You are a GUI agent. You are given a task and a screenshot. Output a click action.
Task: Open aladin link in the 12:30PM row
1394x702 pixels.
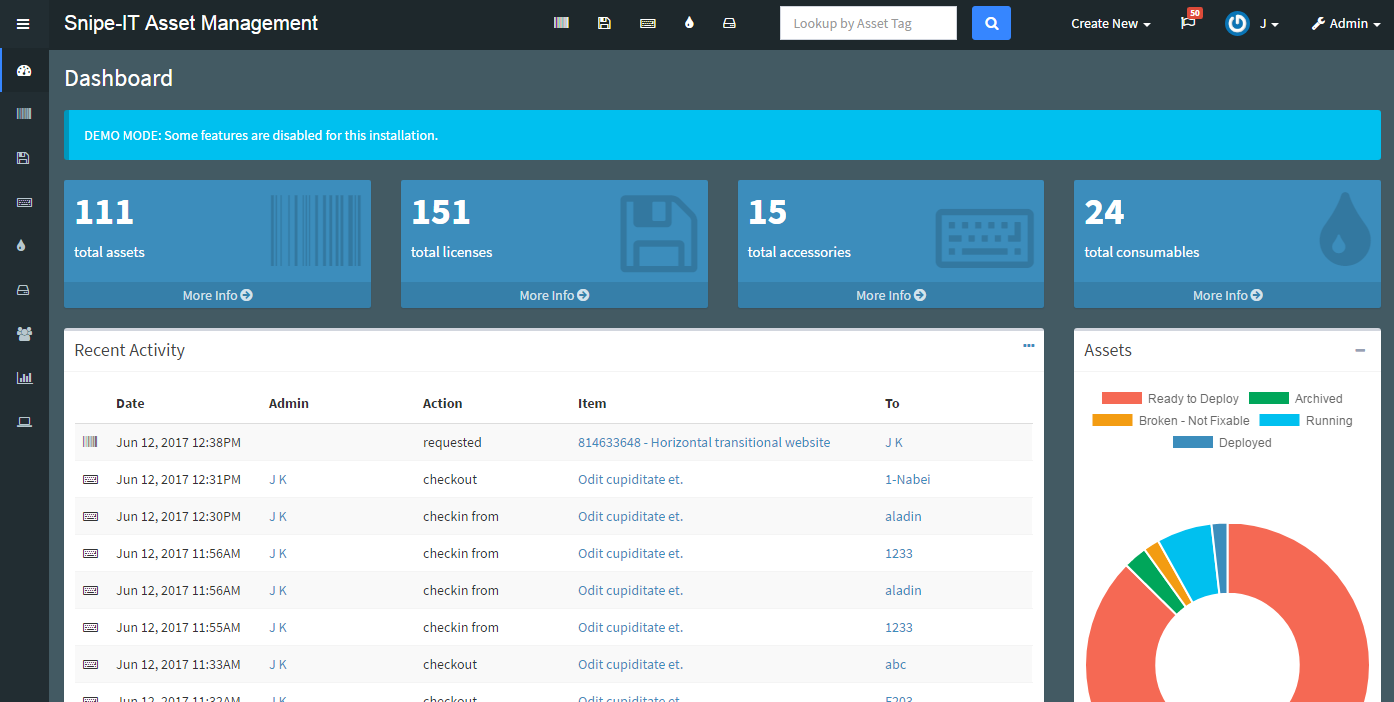coord(903,516)
